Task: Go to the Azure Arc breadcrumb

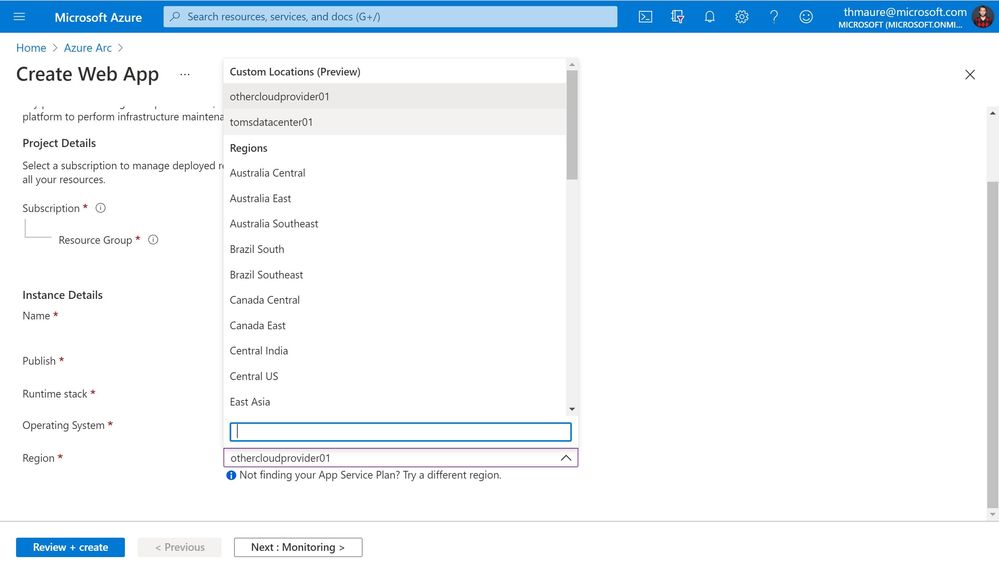Action: click(87, 48)
